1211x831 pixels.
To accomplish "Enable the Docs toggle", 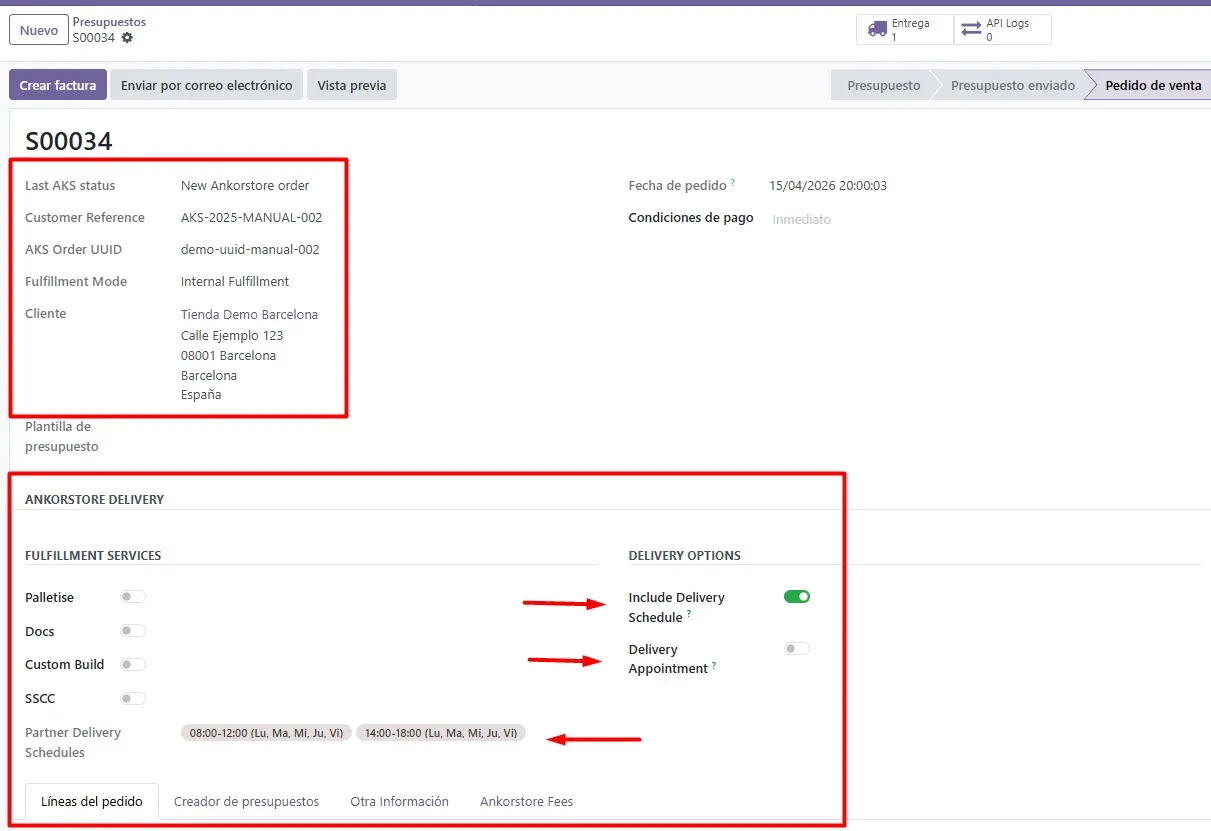I will 132,631.
